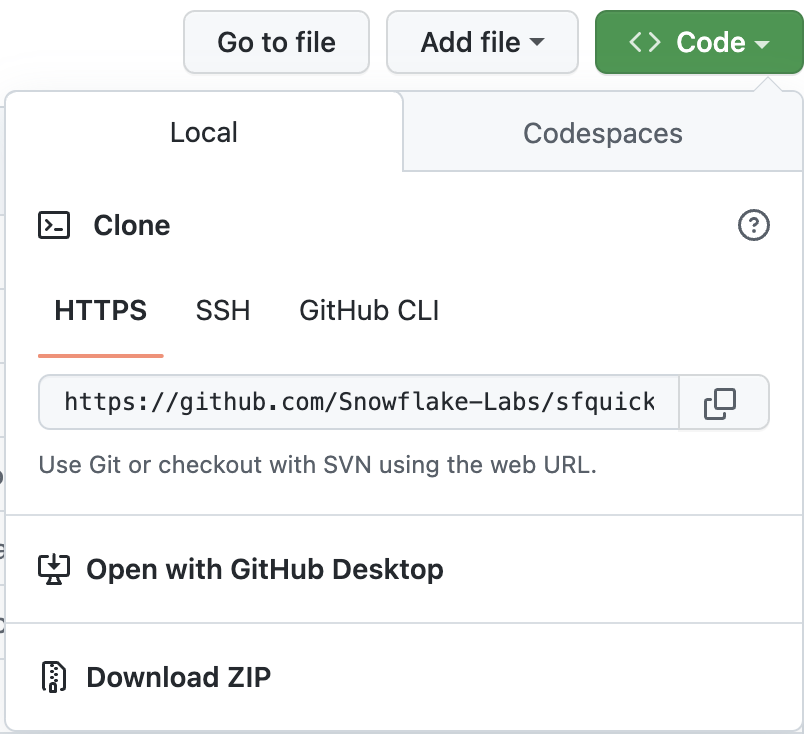The image size is (804, 734).
Task: Click the Go to file button
Action: click(x=276, y=42)
